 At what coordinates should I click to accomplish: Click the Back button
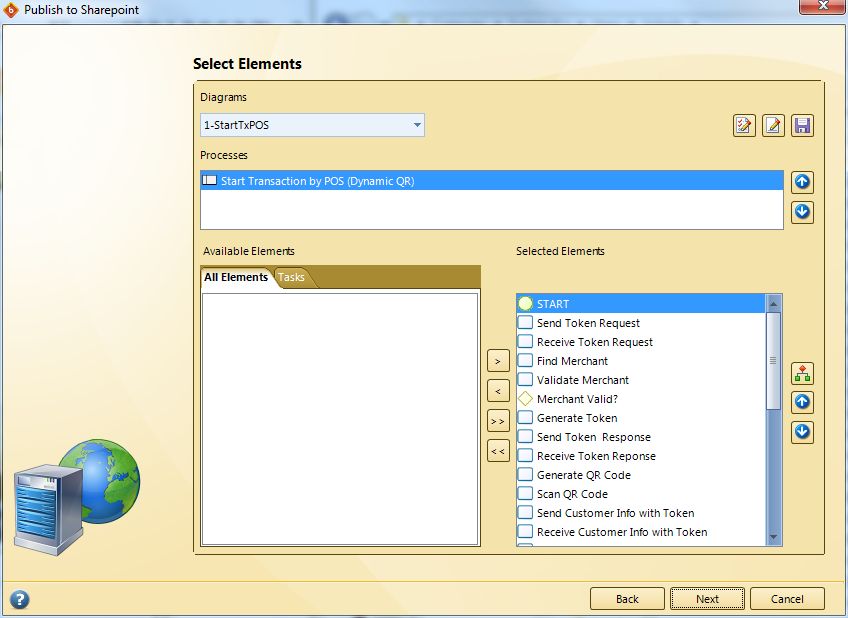point(627,599)
